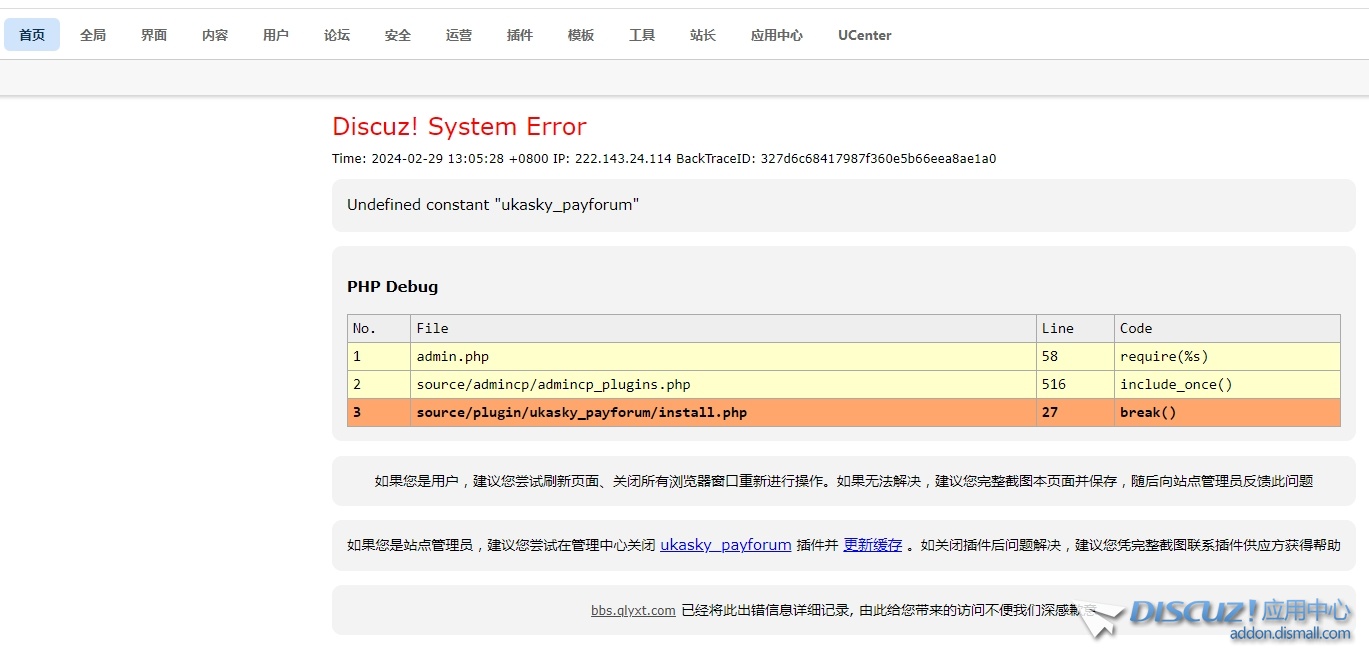Go to the UCenter tab
Screen dimensions: 1369x659
865,35
